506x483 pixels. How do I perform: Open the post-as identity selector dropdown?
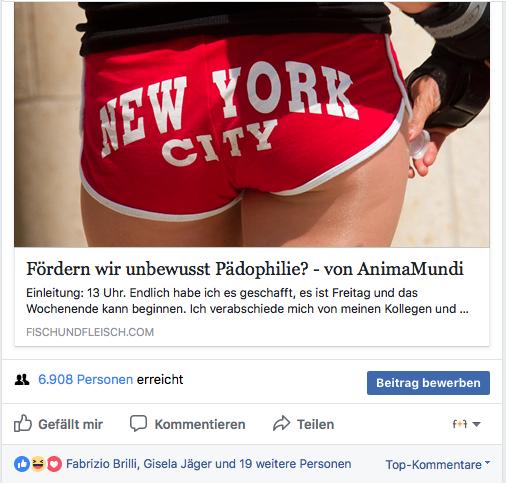(466, 424)
